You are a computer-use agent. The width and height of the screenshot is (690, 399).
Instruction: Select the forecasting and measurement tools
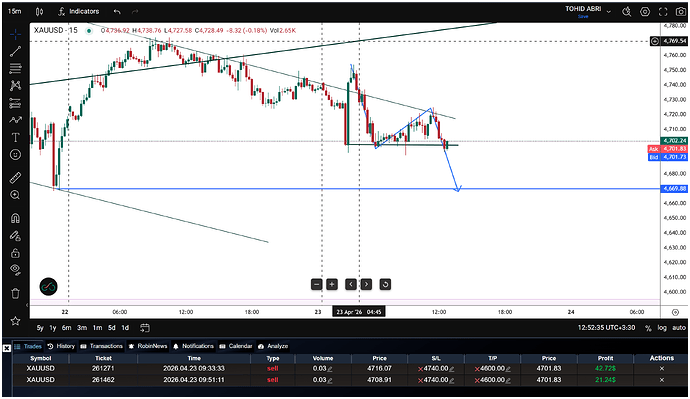[x=15, y=103]
